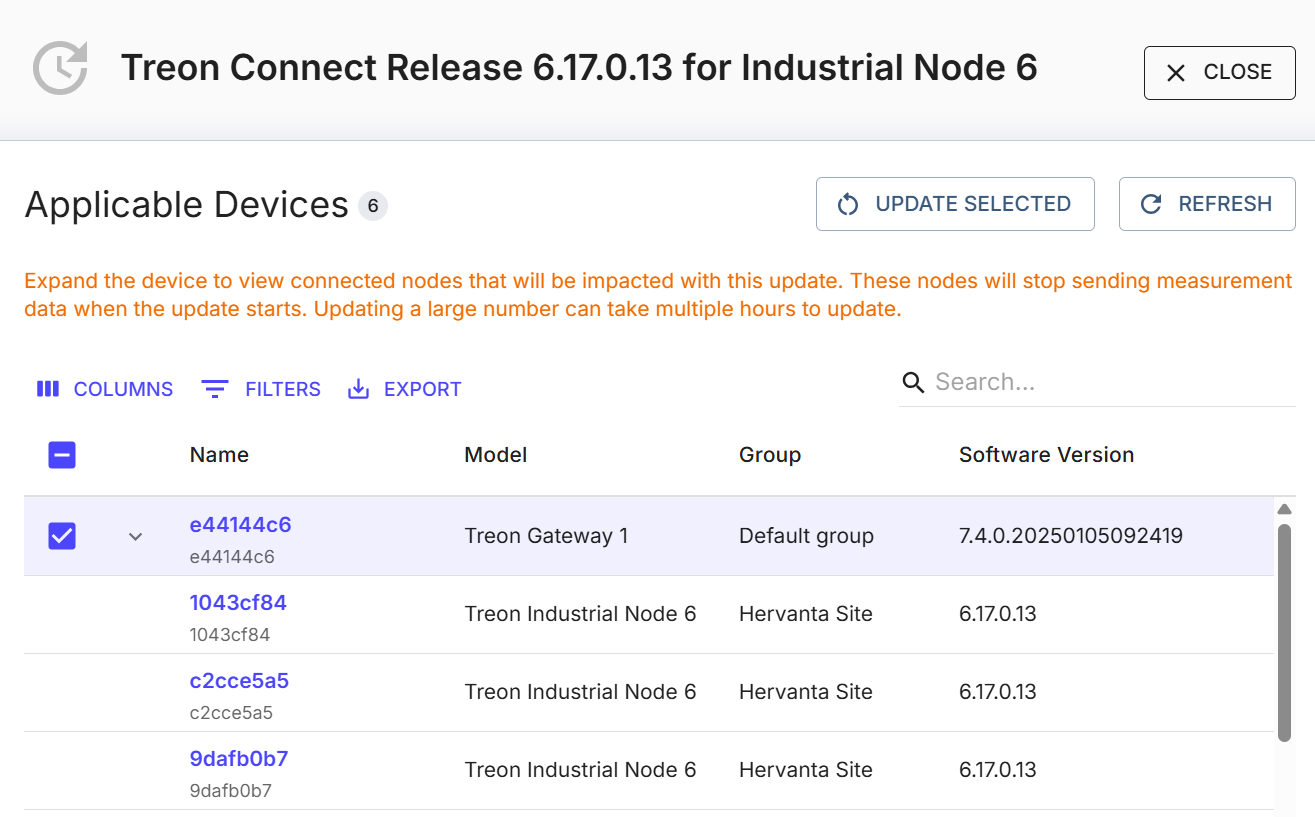
Task: Open node link c2cce5a5
Action: pos(239,681)
